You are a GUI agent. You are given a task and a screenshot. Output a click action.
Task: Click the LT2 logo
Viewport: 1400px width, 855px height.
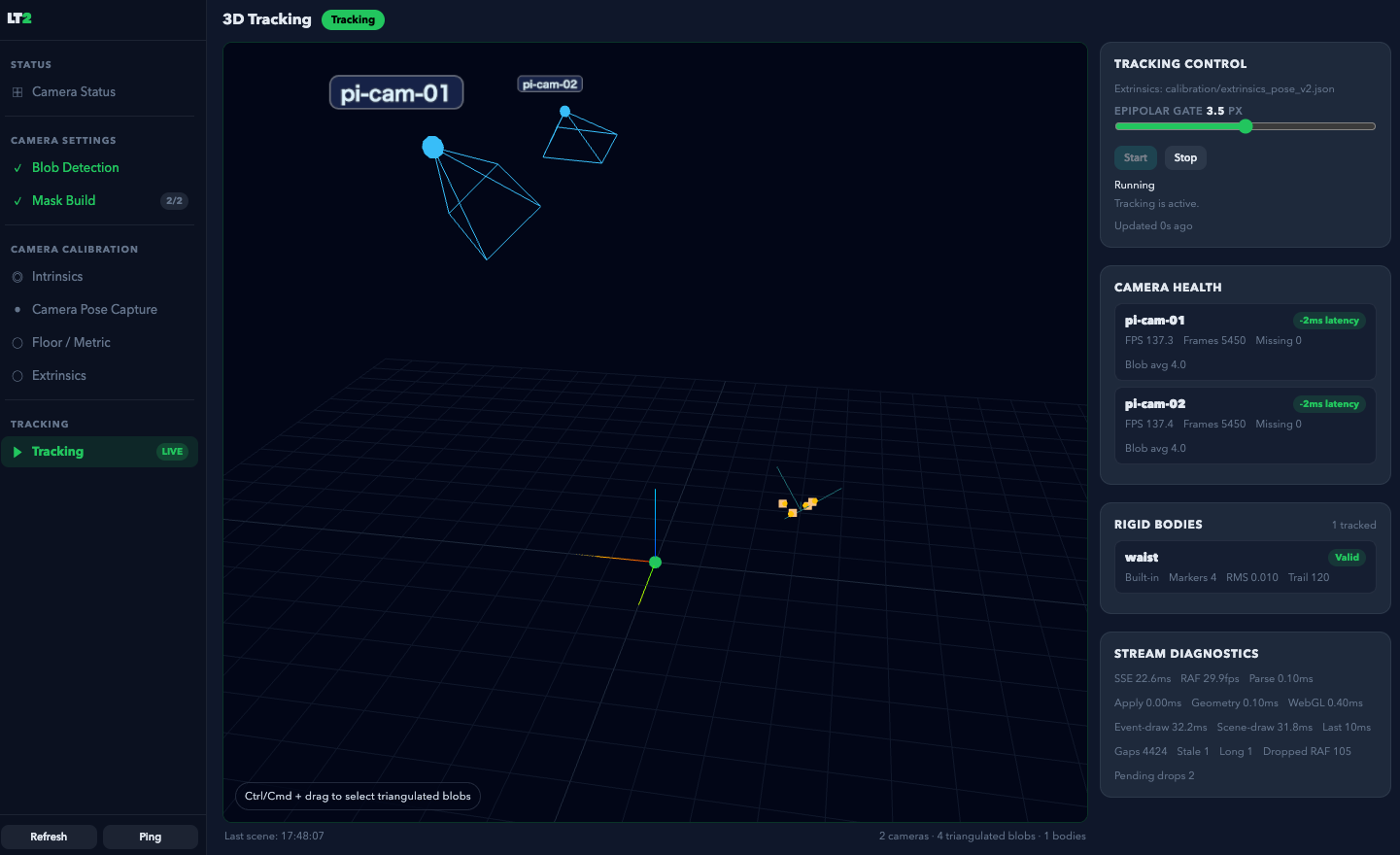click(19, 18)
